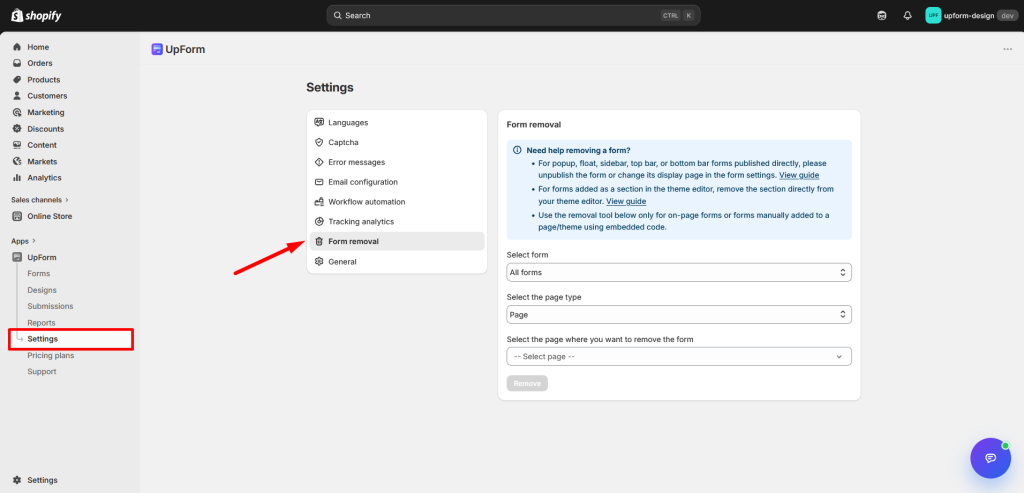
Task: Click the Shopify logo
Action: pyautogui.click(x=37, y=15)
